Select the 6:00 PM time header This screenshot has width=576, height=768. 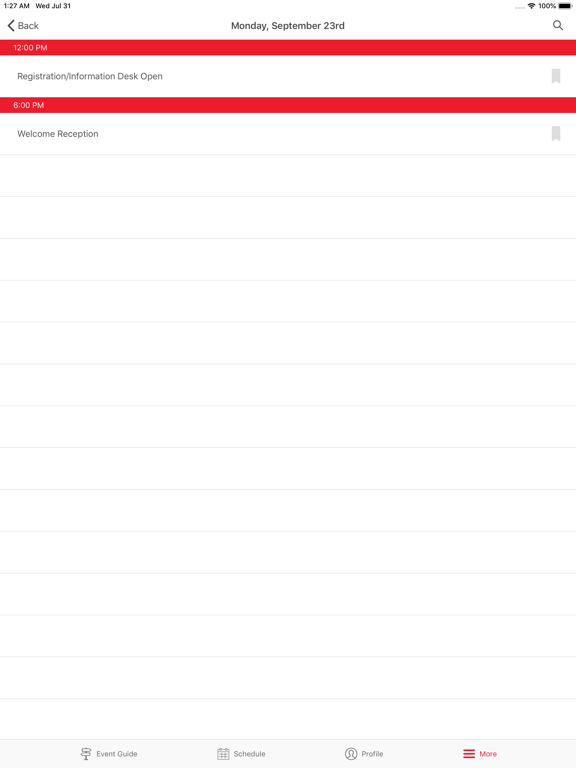coord(288,105)
